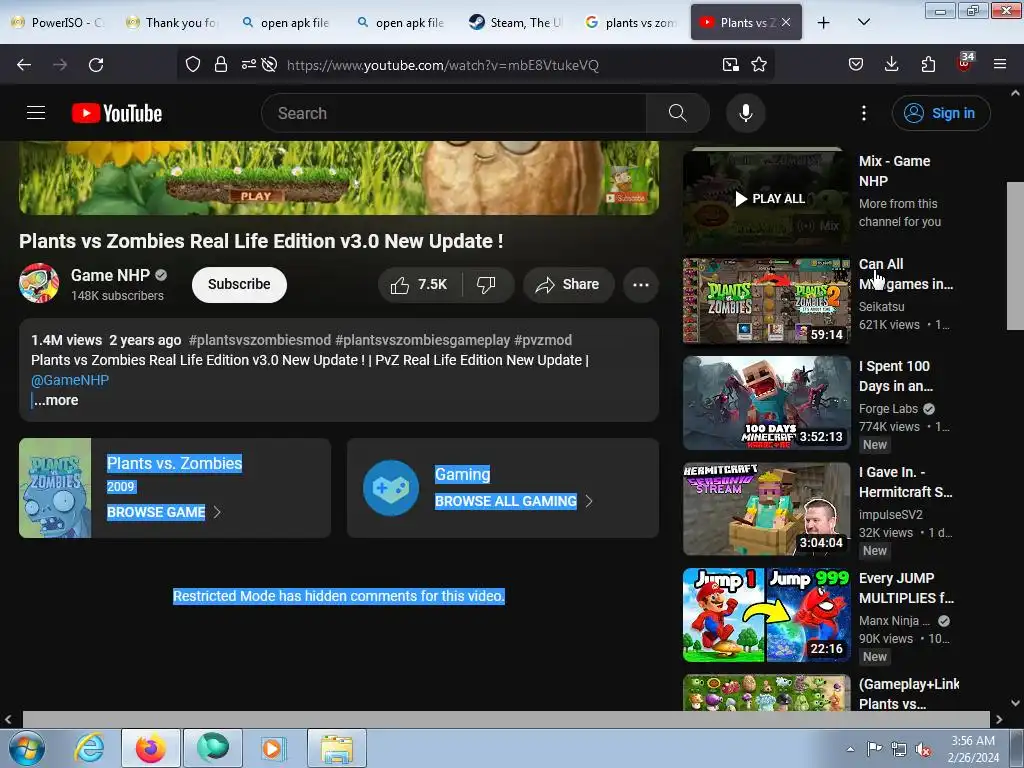1024x768 pixels.
Task: Open Windows Start orb
Action: point(26,748)
